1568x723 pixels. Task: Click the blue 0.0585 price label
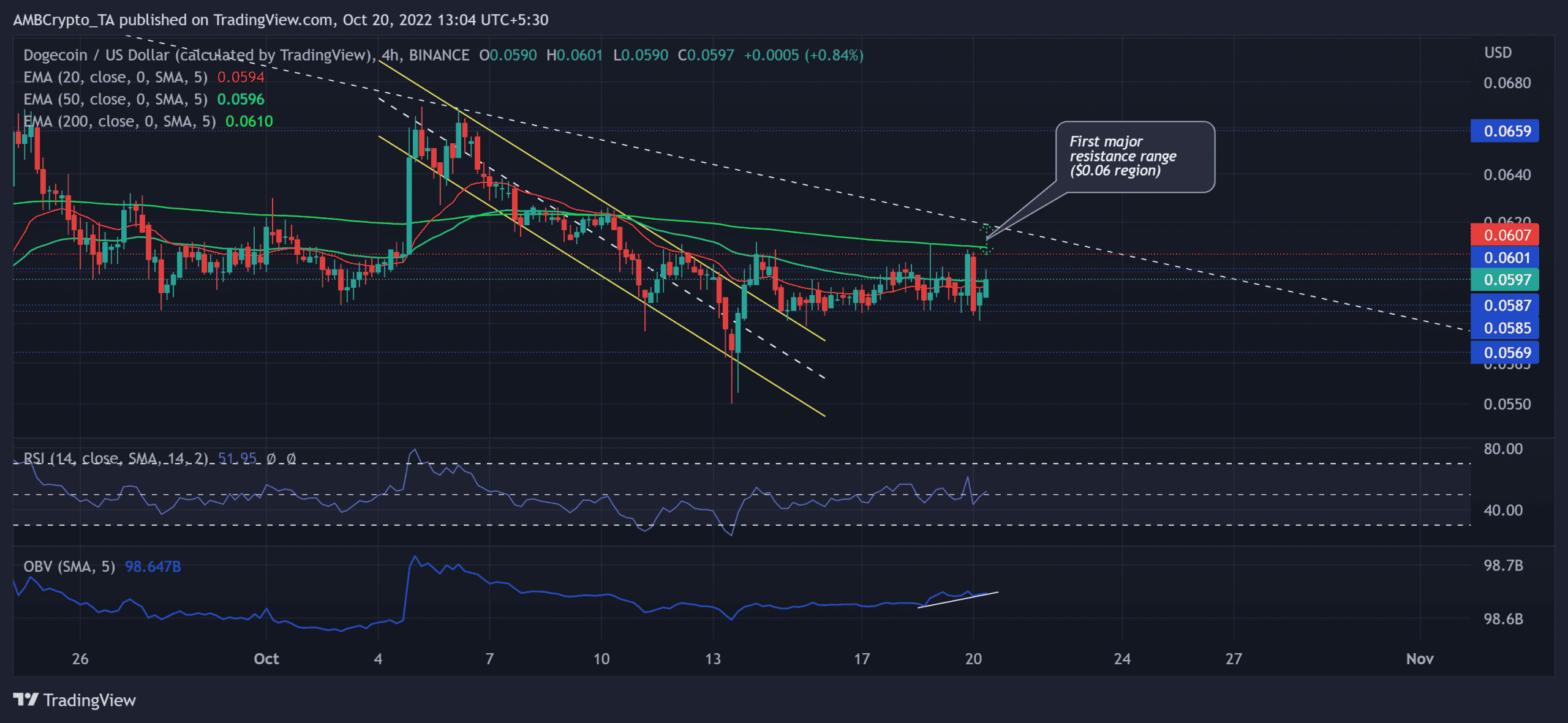tap(1504, 328)
